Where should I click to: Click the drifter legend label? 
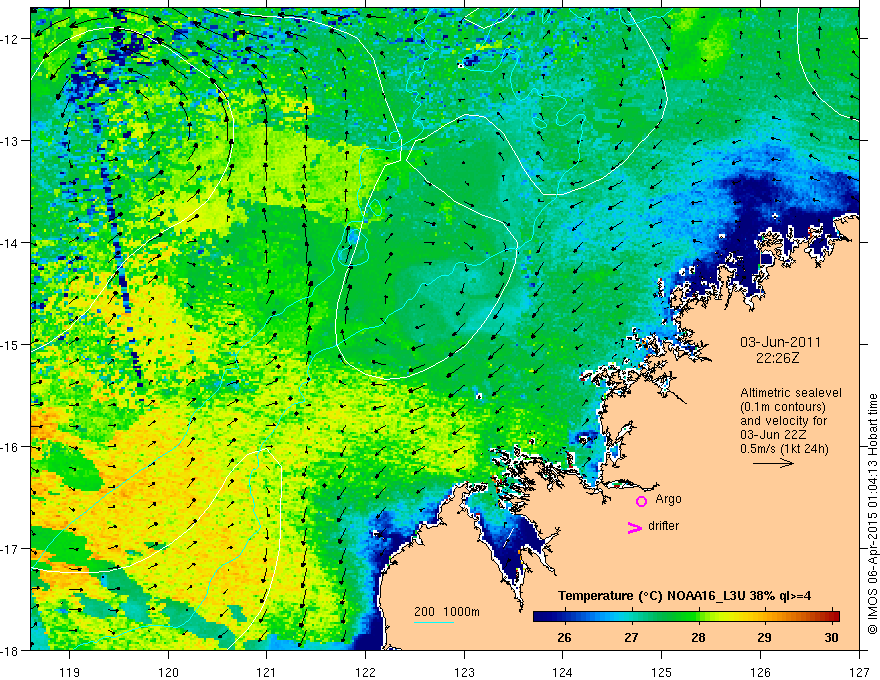[663, 526]
